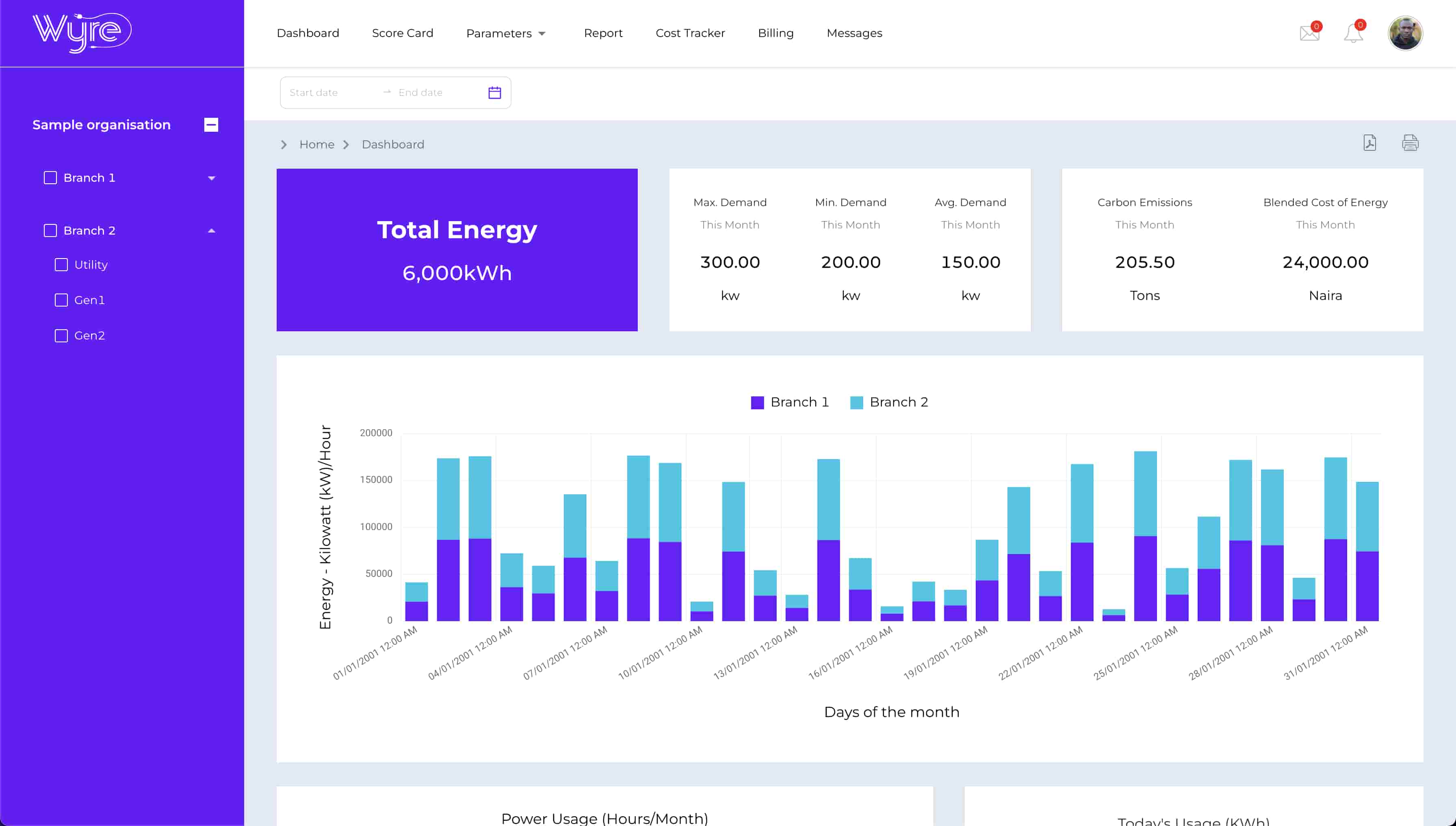
Task: Open the user profile avatar
Action: point(1405,33)
